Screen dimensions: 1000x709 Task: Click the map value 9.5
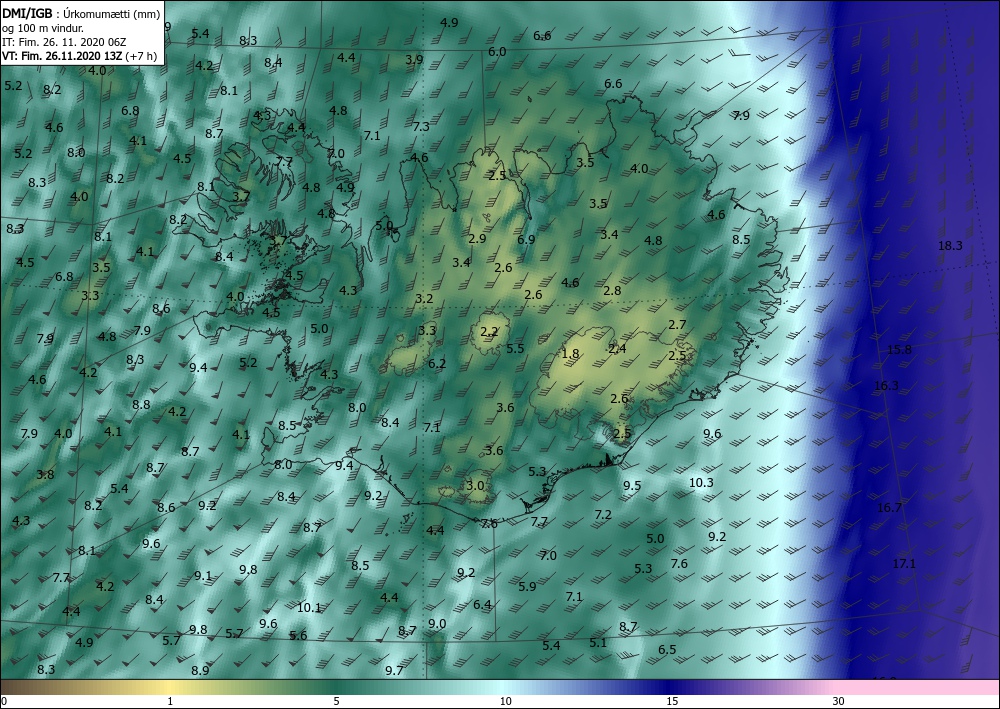pos(631,486)
